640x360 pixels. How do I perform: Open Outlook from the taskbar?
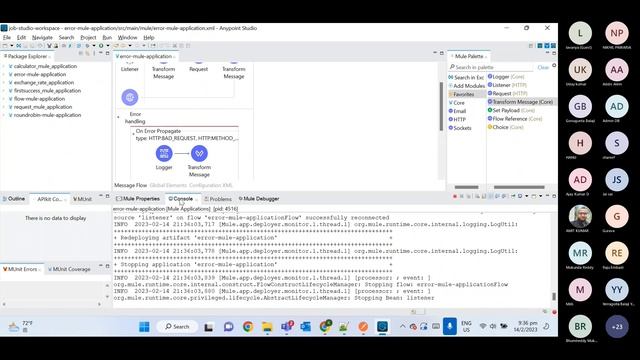click(306, 327)
